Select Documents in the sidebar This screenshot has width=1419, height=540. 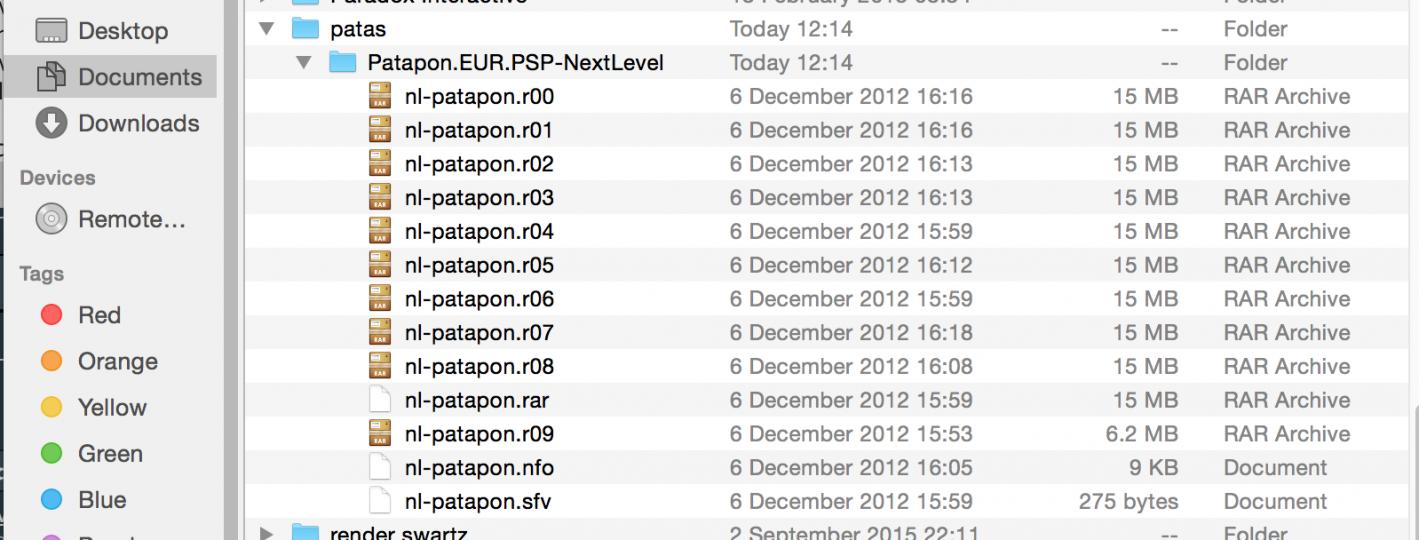[x=110, y=77]
